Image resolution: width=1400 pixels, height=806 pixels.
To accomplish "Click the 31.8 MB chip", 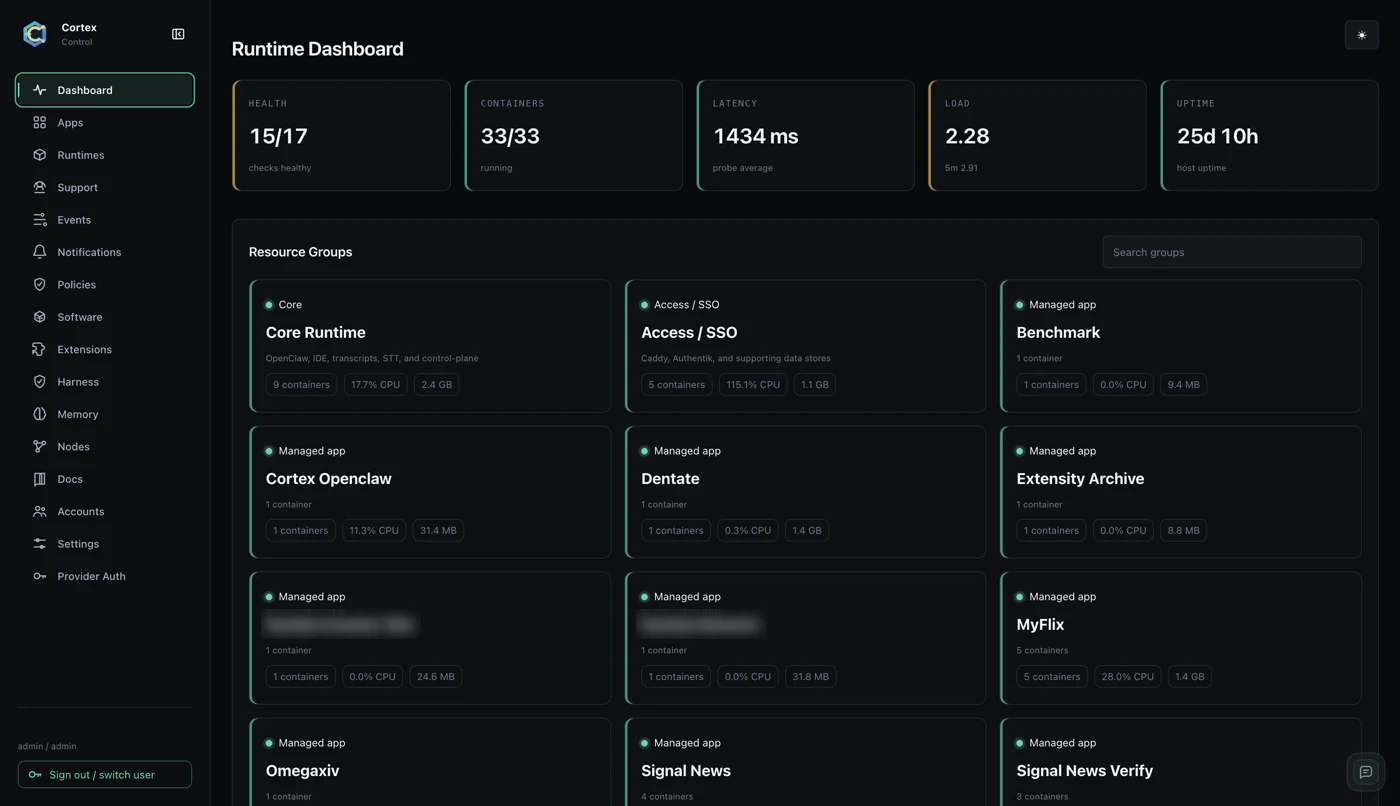I will click(x=810, y=676).
